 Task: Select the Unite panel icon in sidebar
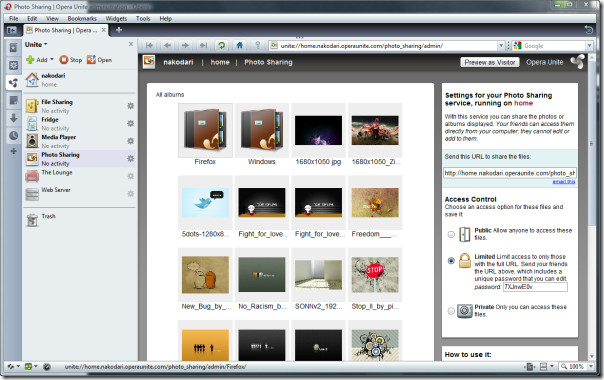click(x=13, y=83)
